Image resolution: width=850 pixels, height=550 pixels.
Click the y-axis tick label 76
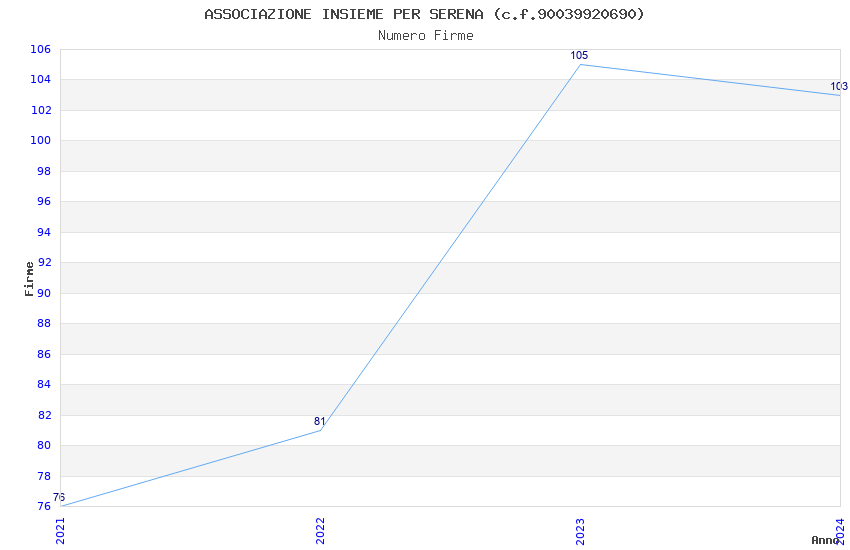pyautogui.click(x=44, y=507)
